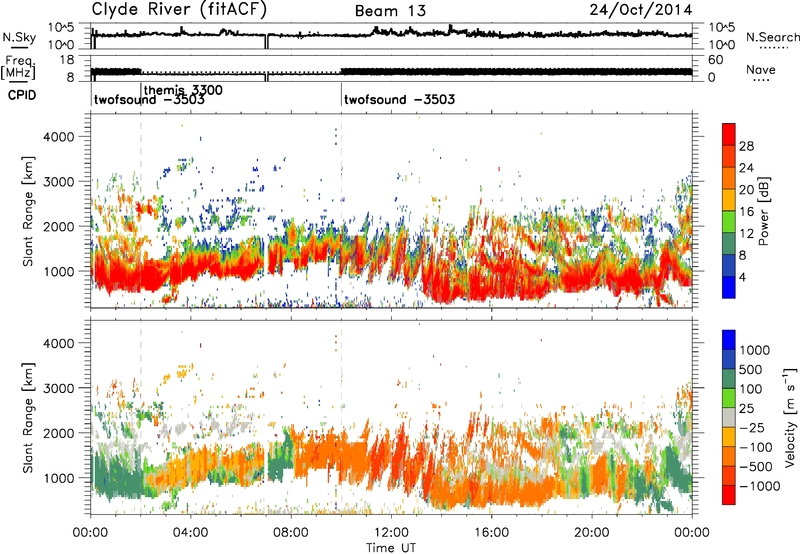Select the "N.Sky" noise legend label
800x554 pixels.
[19, 38]
